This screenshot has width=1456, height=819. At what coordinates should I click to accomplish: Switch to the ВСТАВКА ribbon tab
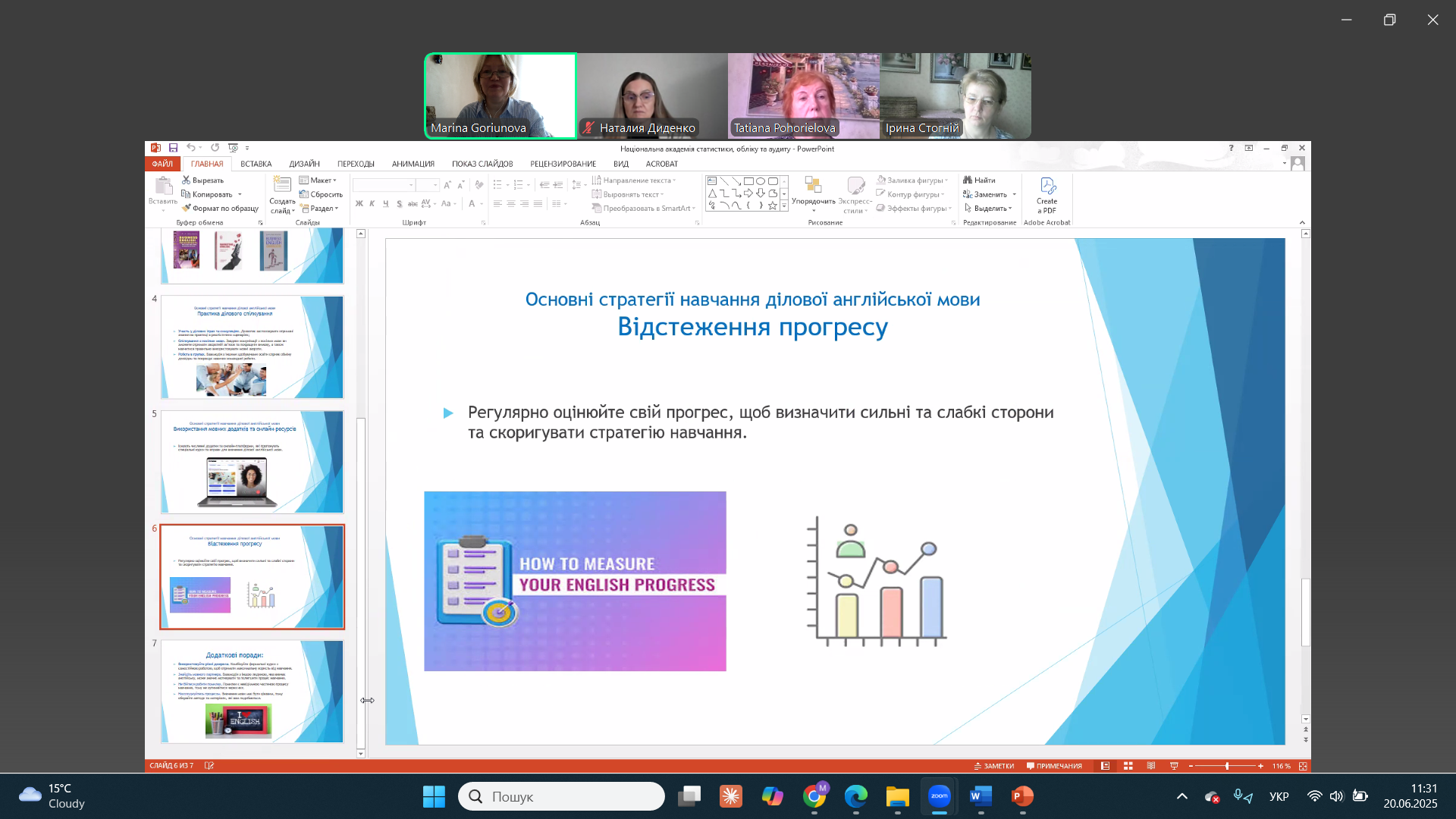coord(256,164)
